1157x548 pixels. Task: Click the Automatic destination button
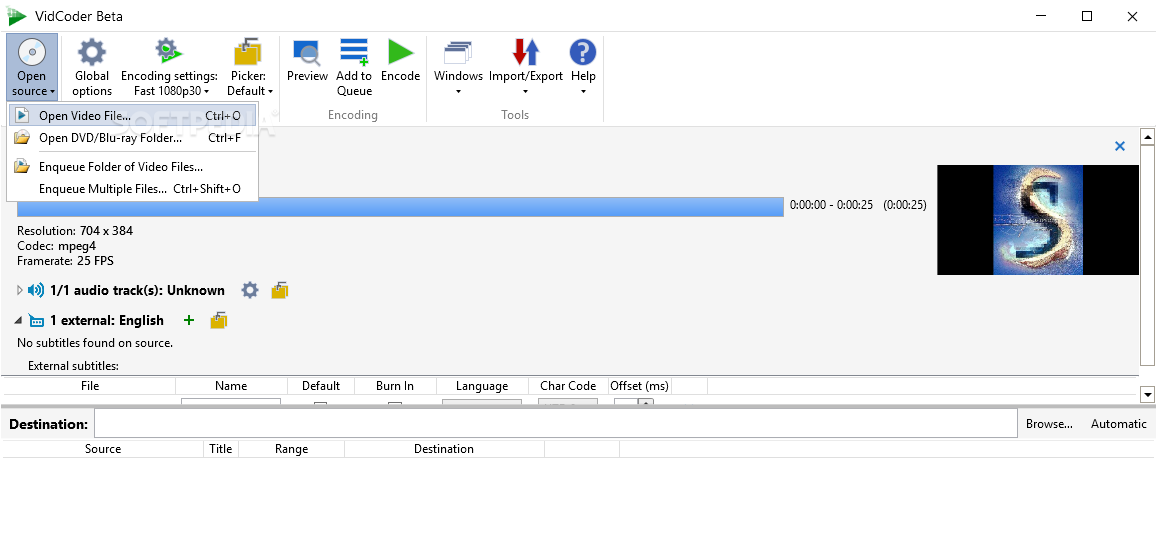click(x=1119, y=423)
